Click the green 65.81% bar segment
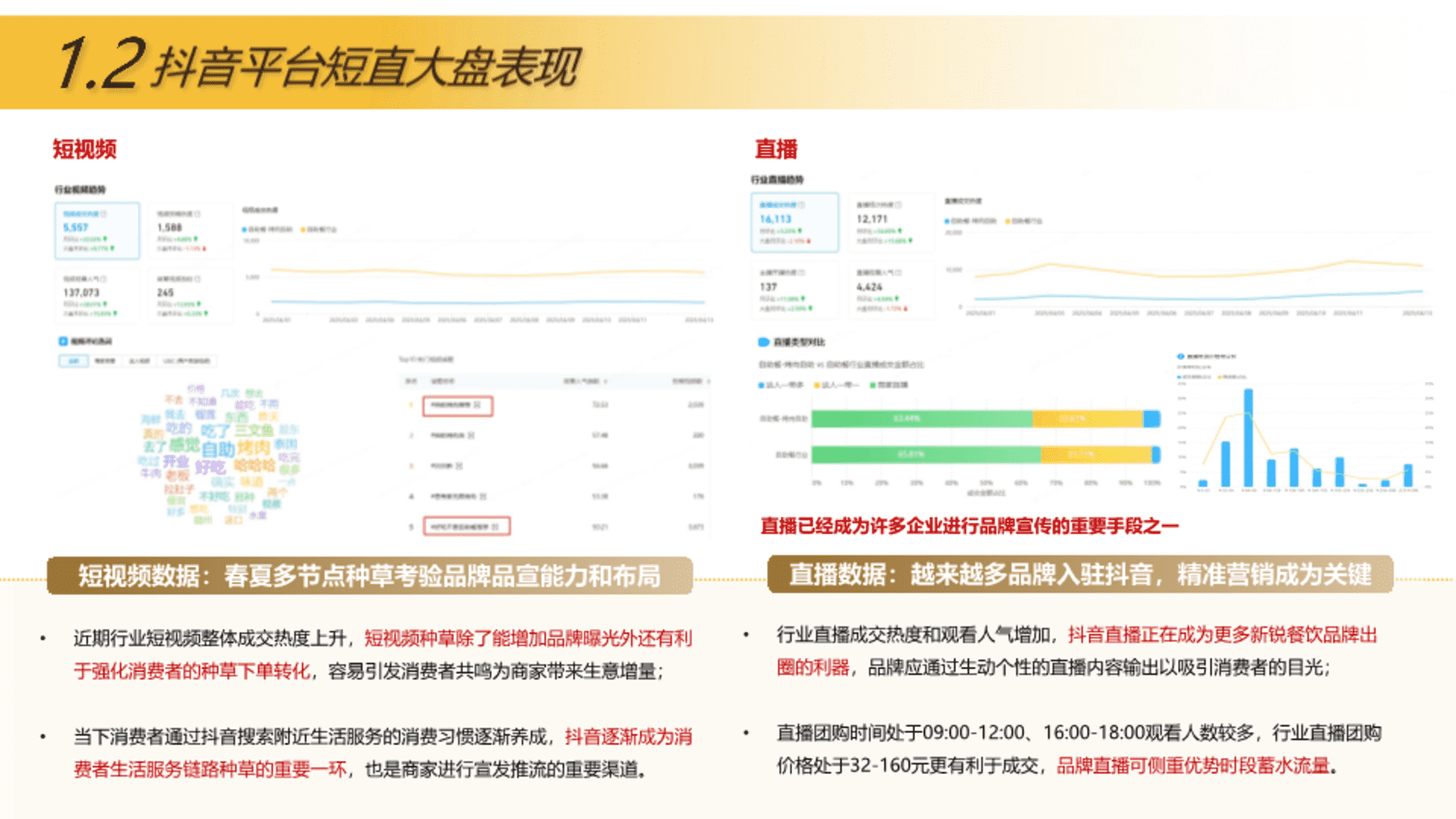The image size is (1456, 819). pyautogui.click(x=926, y=454)
